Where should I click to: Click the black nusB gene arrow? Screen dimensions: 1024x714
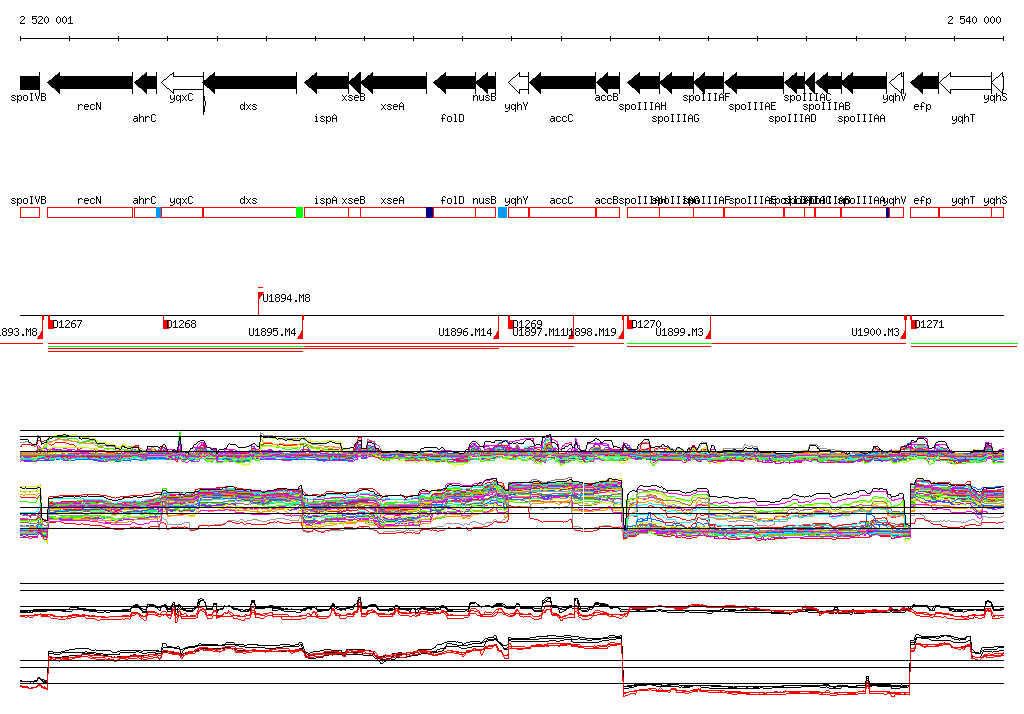click(x=486, y=82)
